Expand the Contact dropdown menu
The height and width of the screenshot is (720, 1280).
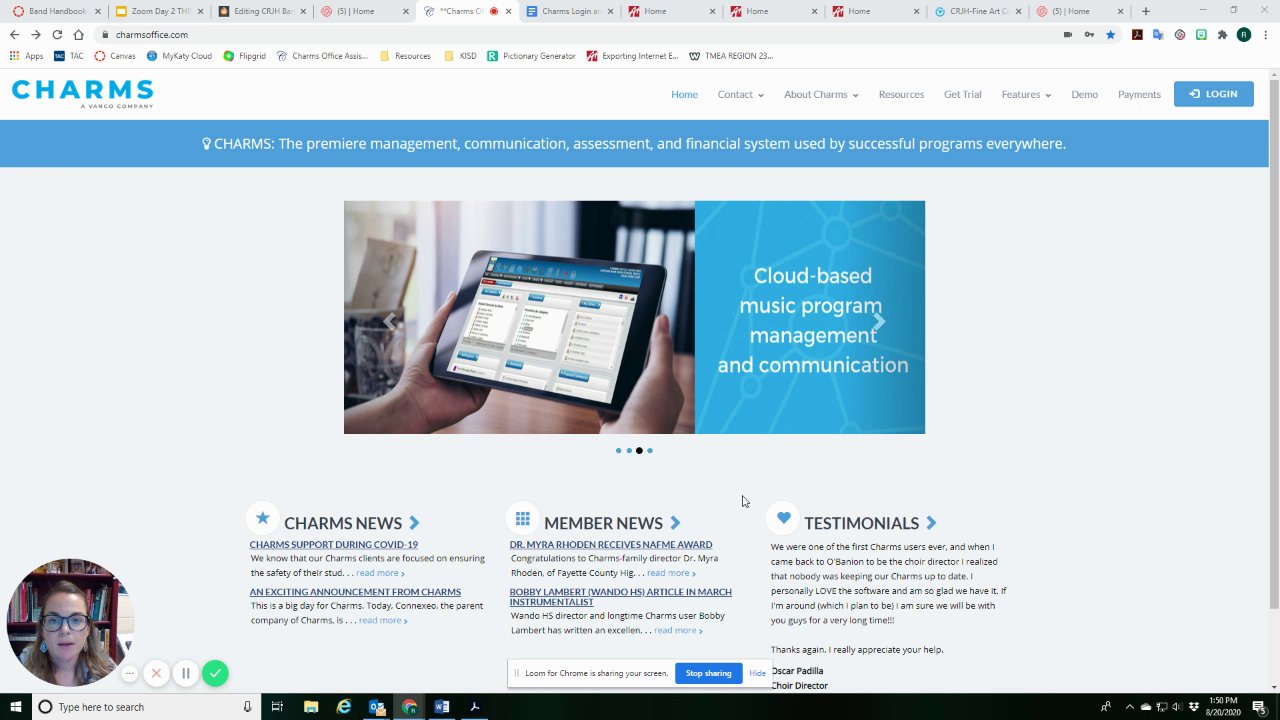pyautogui.click(x=740, y=94)
